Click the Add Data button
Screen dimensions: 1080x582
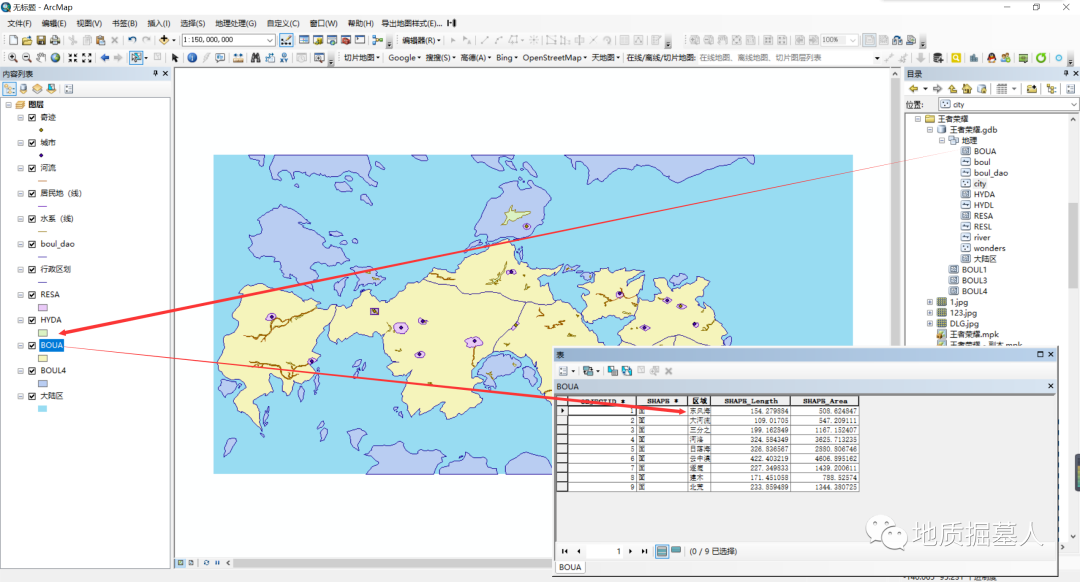164,40
